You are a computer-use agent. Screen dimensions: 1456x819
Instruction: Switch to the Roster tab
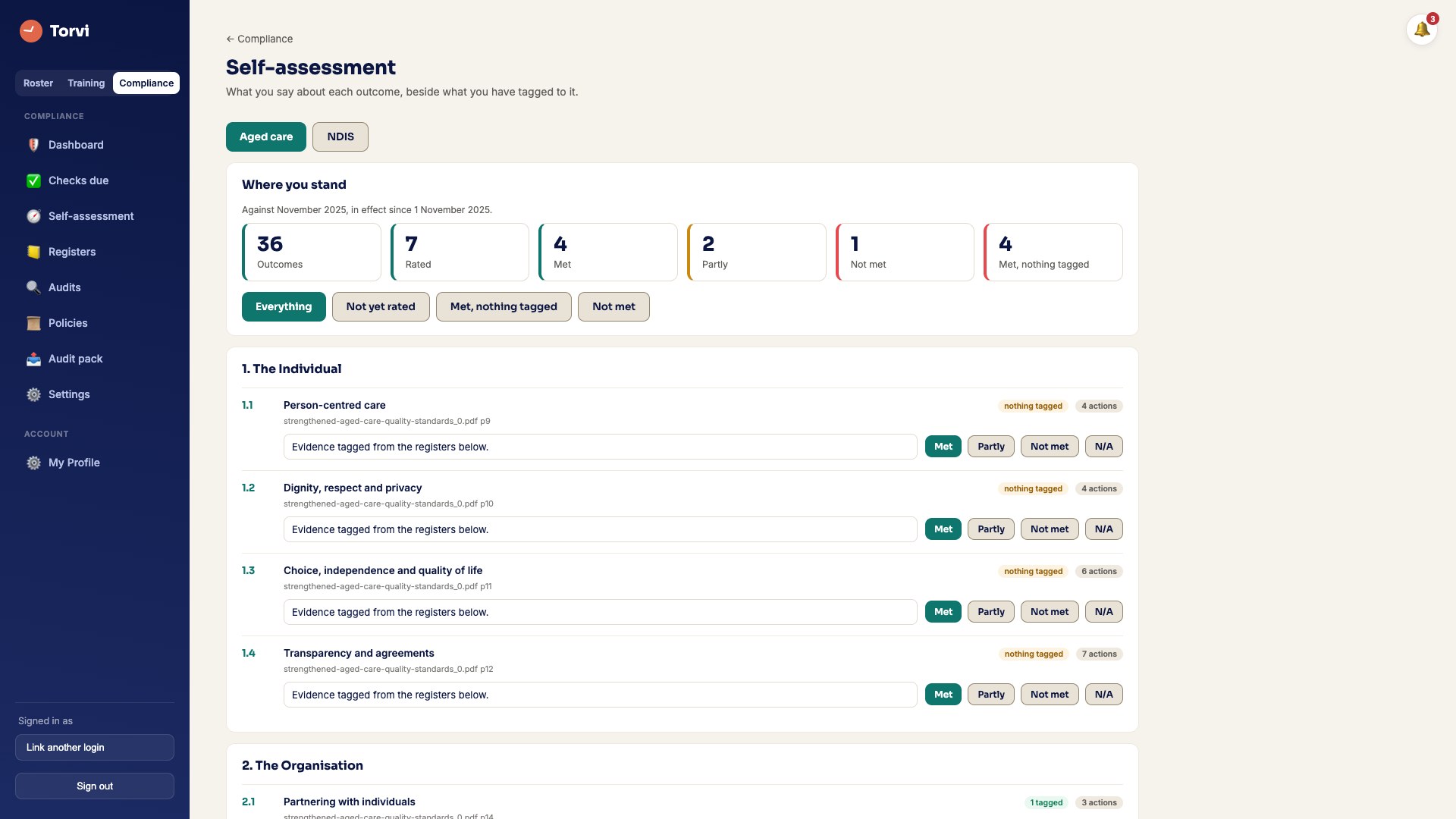coord(38,83)
